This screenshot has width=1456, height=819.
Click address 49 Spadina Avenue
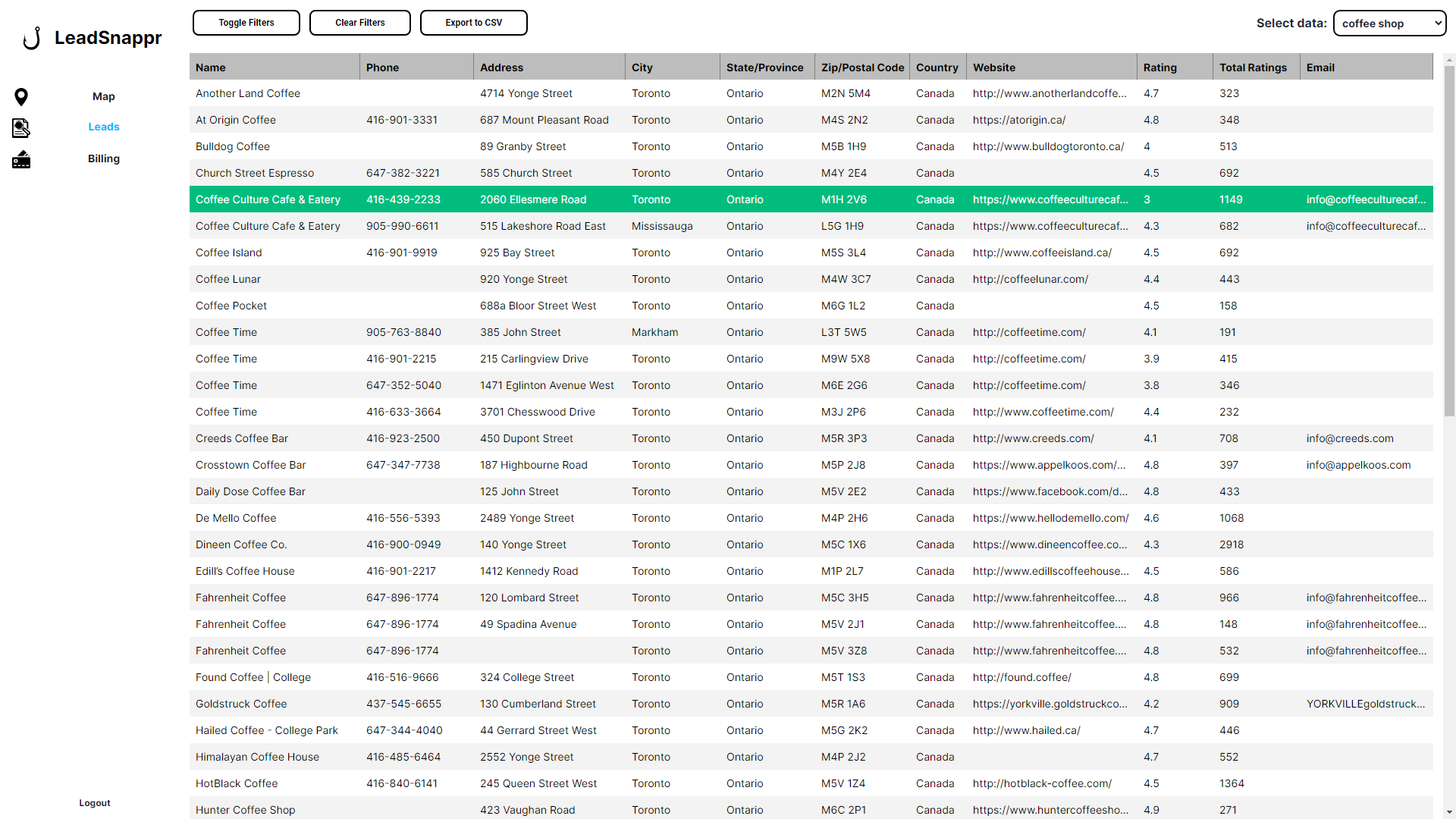click(529, 624)
